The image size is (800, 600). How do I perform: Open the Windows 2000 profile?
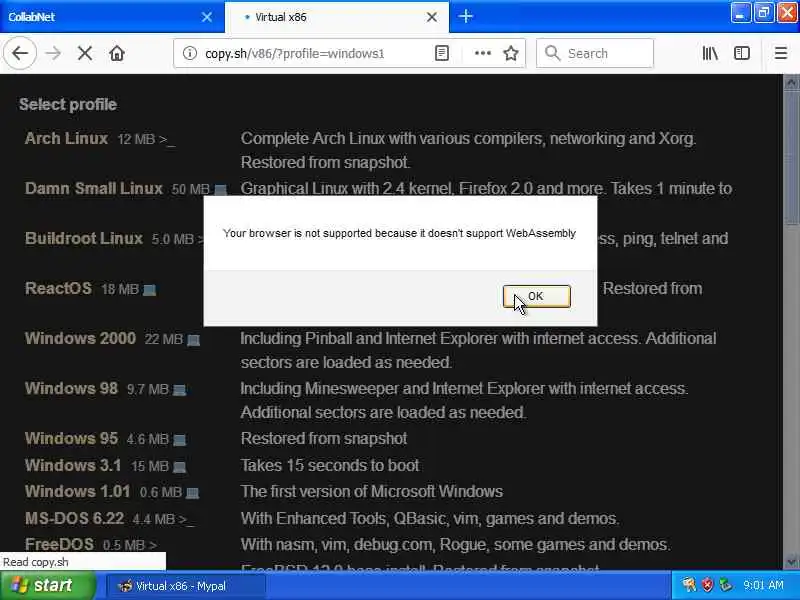80,338
